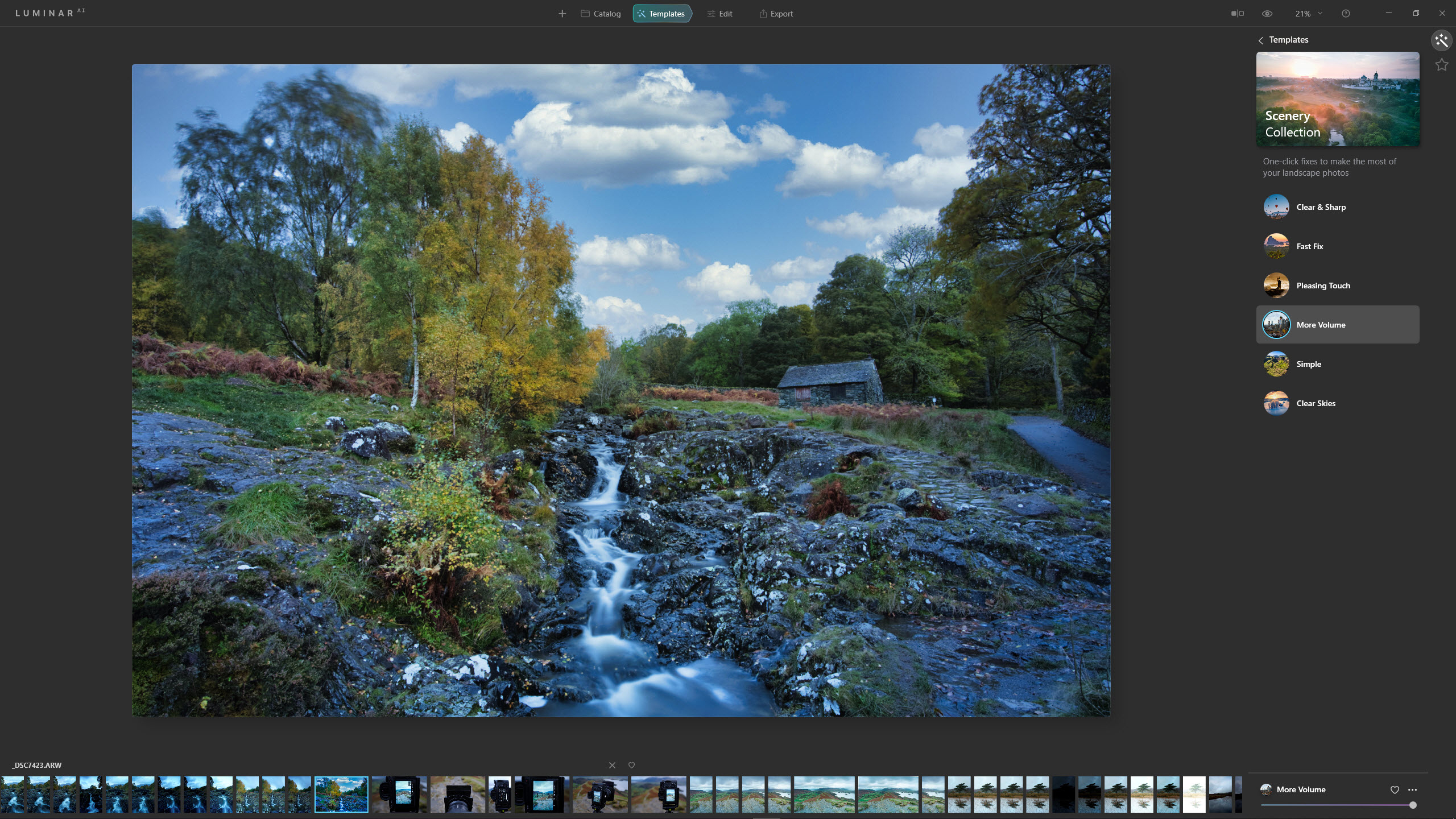Viewport: 1456px width, 819px height.
Task: Select the Clear Skies template icon
Action: tap(1276, 403)
